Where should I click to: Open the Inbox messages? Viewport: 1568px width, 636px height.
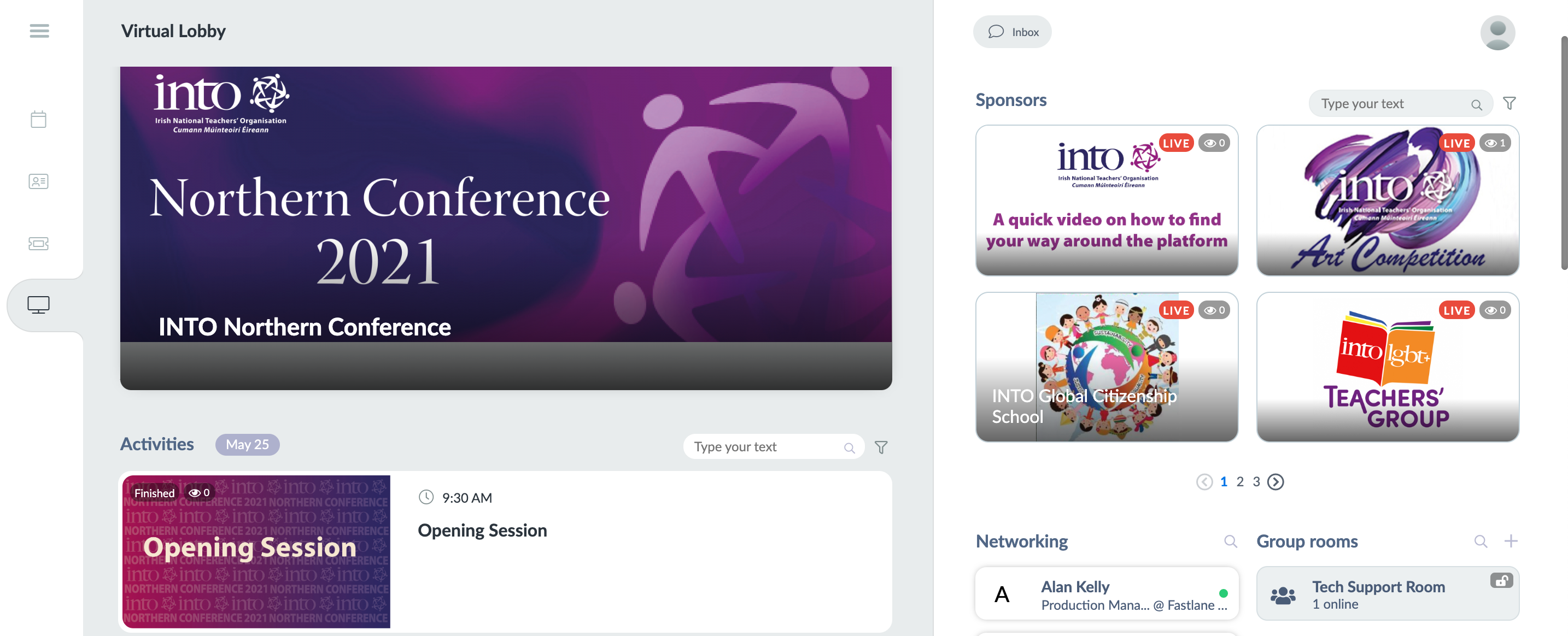1011,32
